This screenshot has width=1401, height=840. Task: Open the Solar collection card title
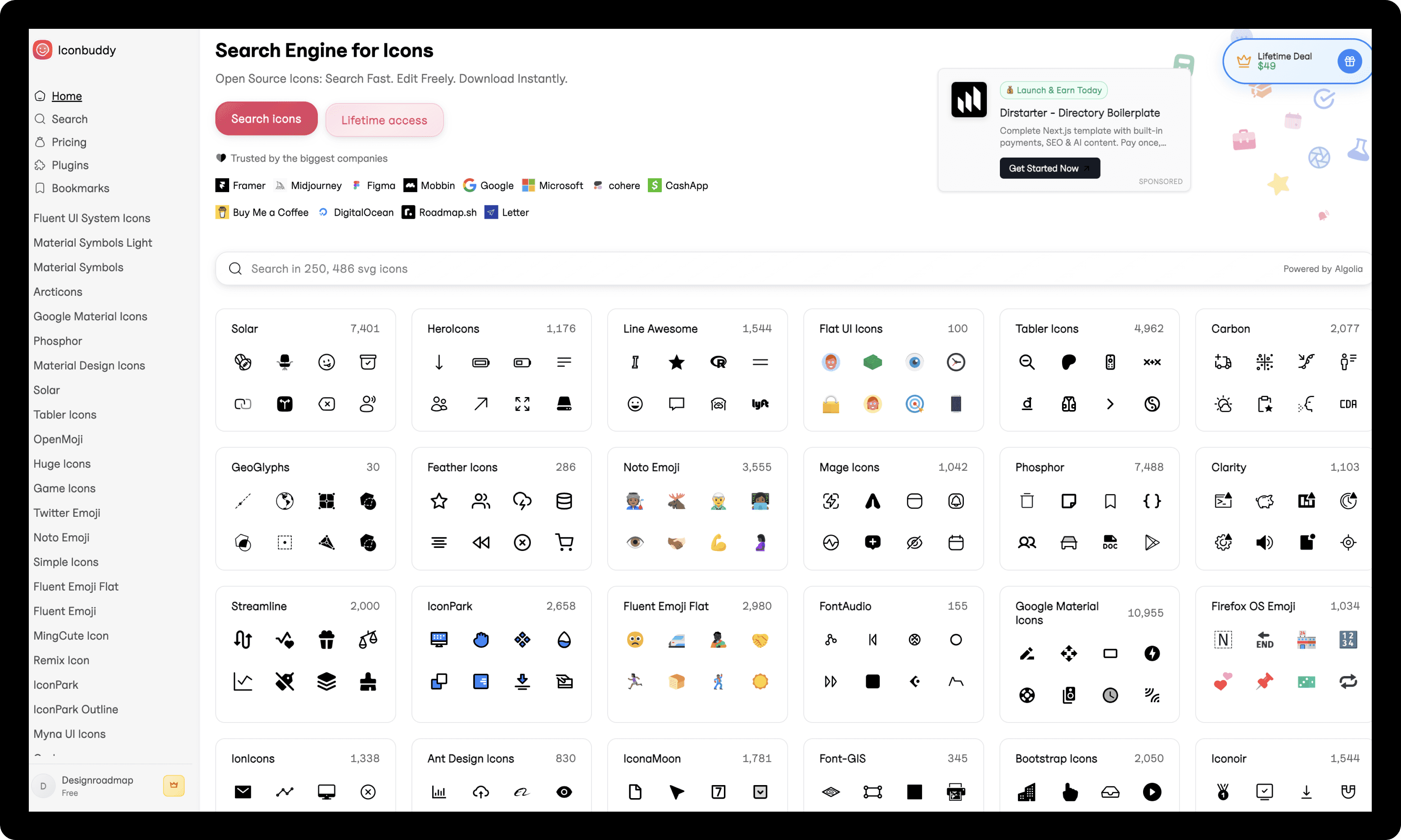[244, 328]
